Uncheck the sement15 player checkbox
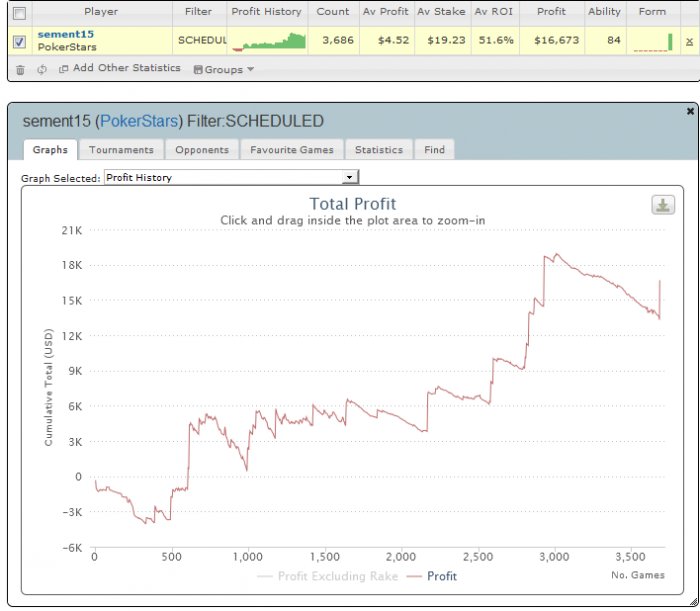700x611 pixels. tap(19, 42)
